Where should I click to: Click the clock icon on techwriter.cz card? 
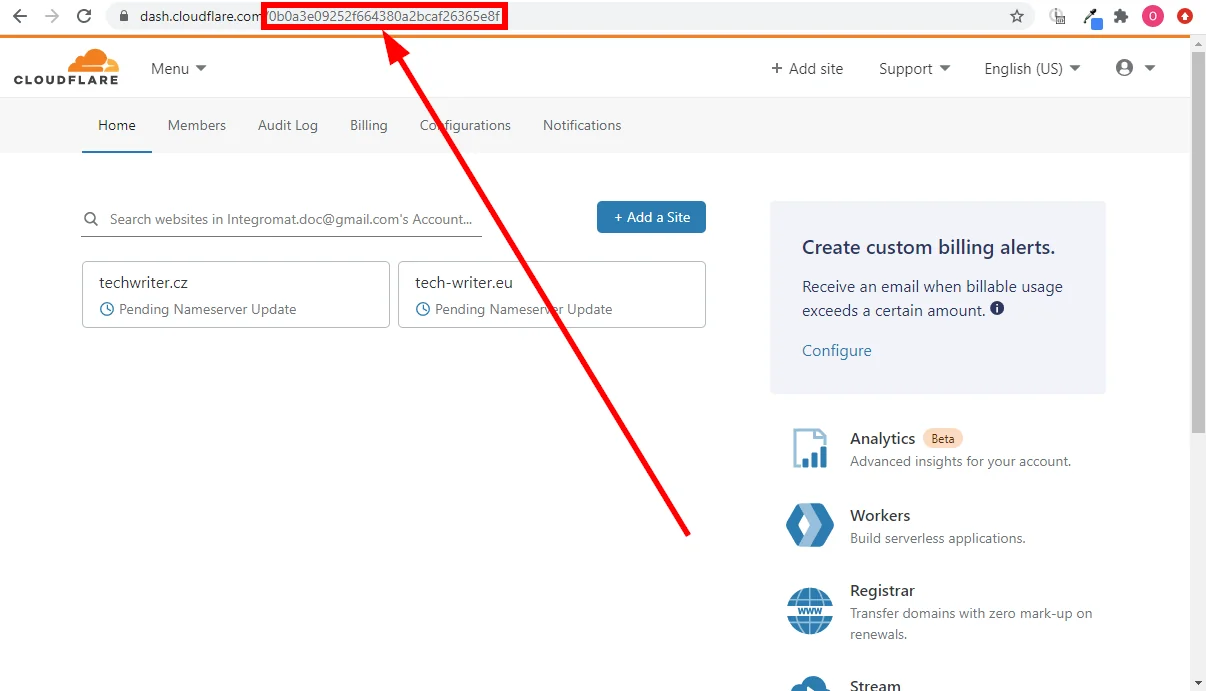(108, 309)
